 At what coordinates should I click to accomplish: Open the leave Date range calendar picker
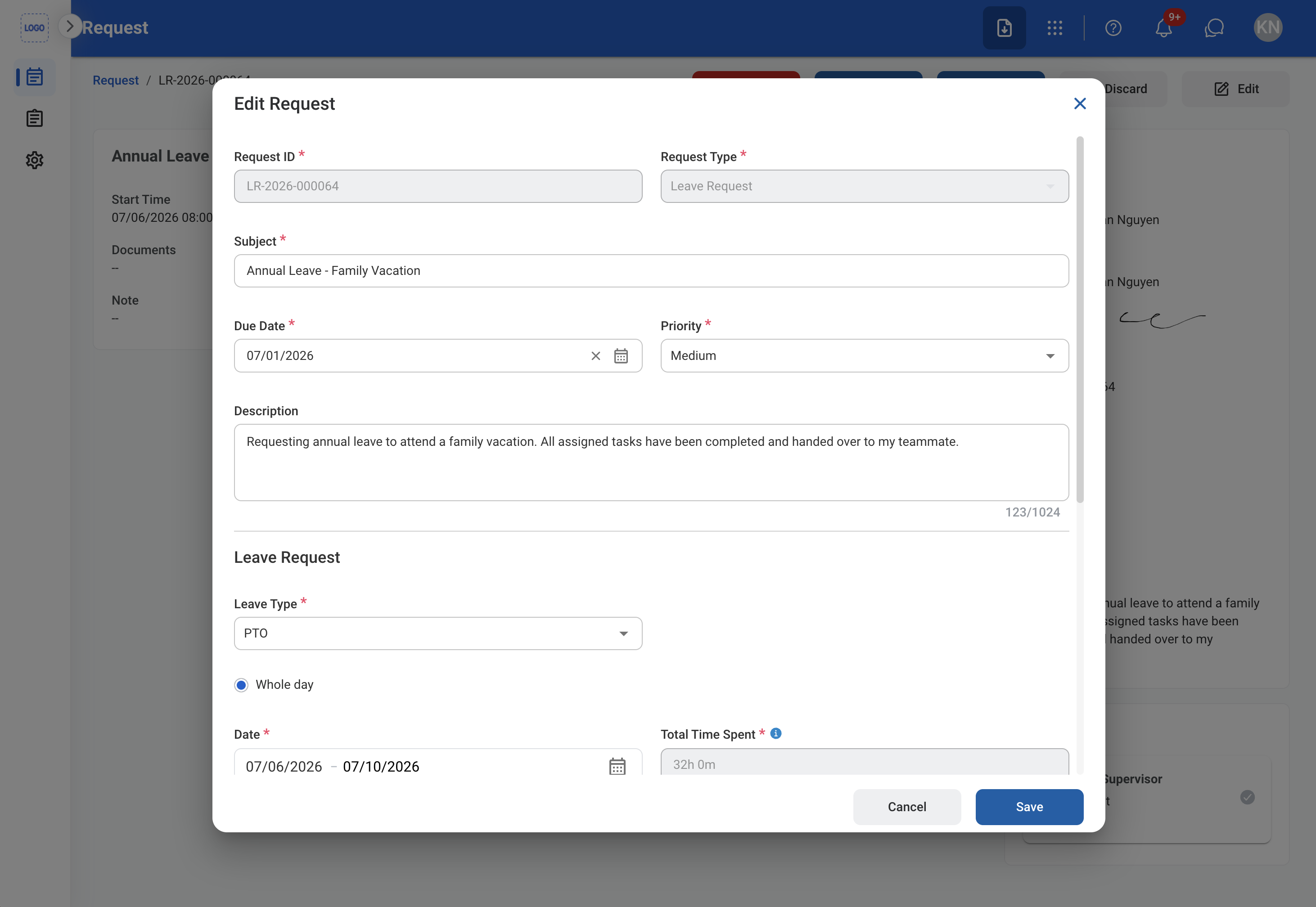(x=617, y=766)
